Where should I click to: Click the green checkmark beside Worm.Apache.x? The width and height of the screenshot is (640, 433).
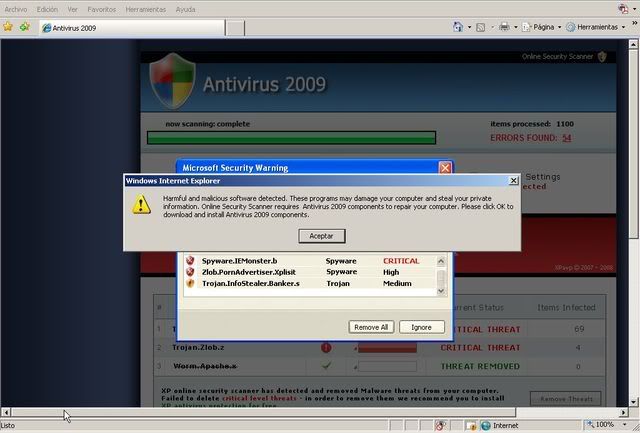(x=326, y=366)
